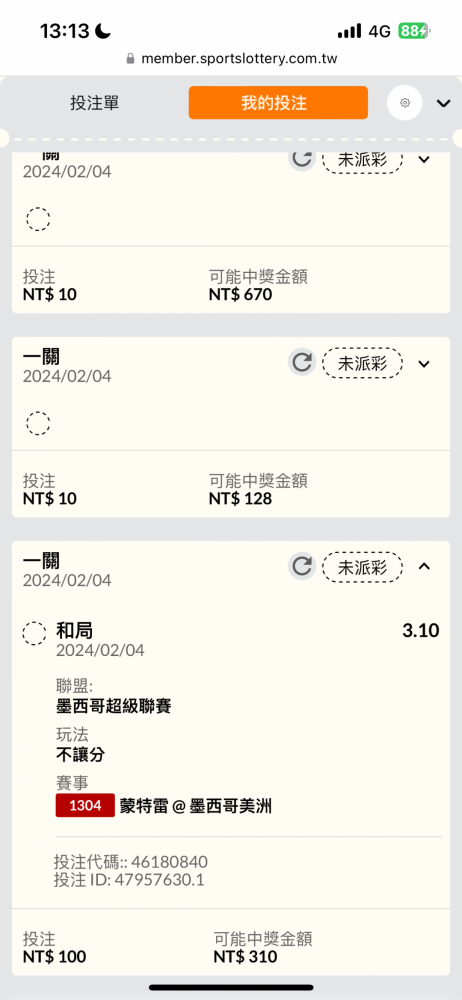Viewport: 462px width, 1000px height.
Task: Collapse the 和局 bet card details
Action: (424, 566)
